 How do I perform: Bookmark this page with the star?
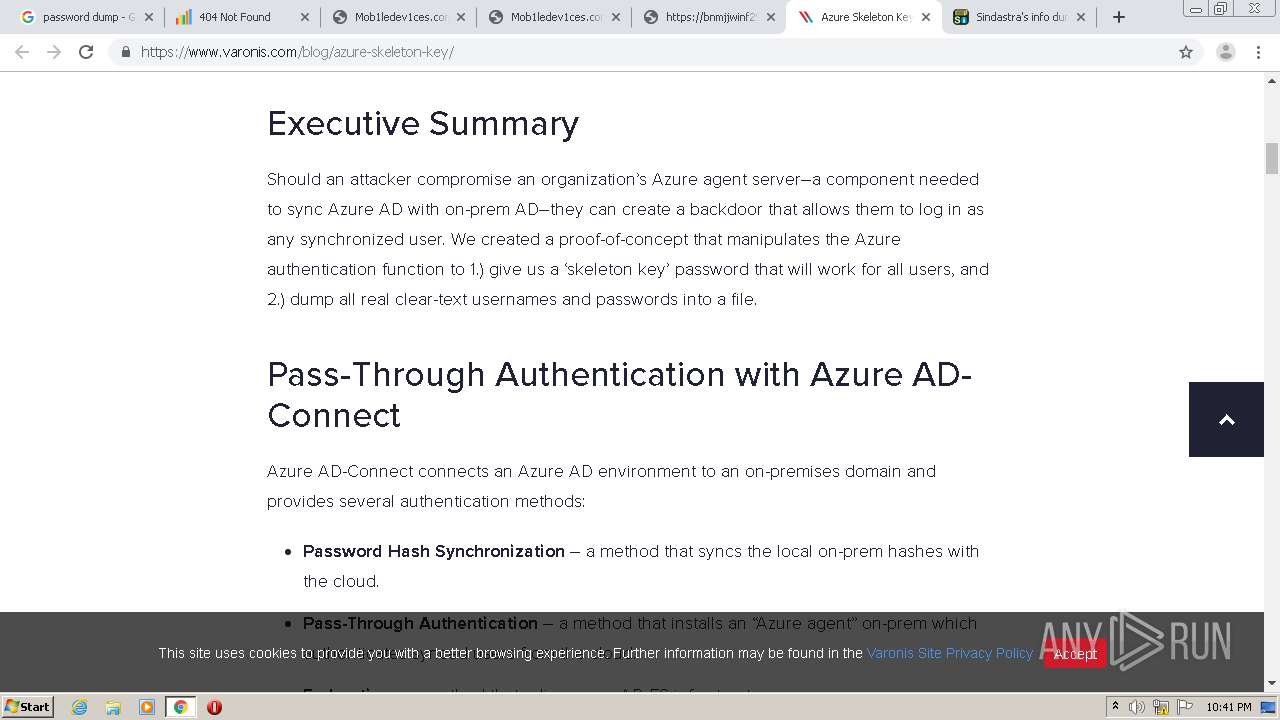click(x=1186, y=52)
